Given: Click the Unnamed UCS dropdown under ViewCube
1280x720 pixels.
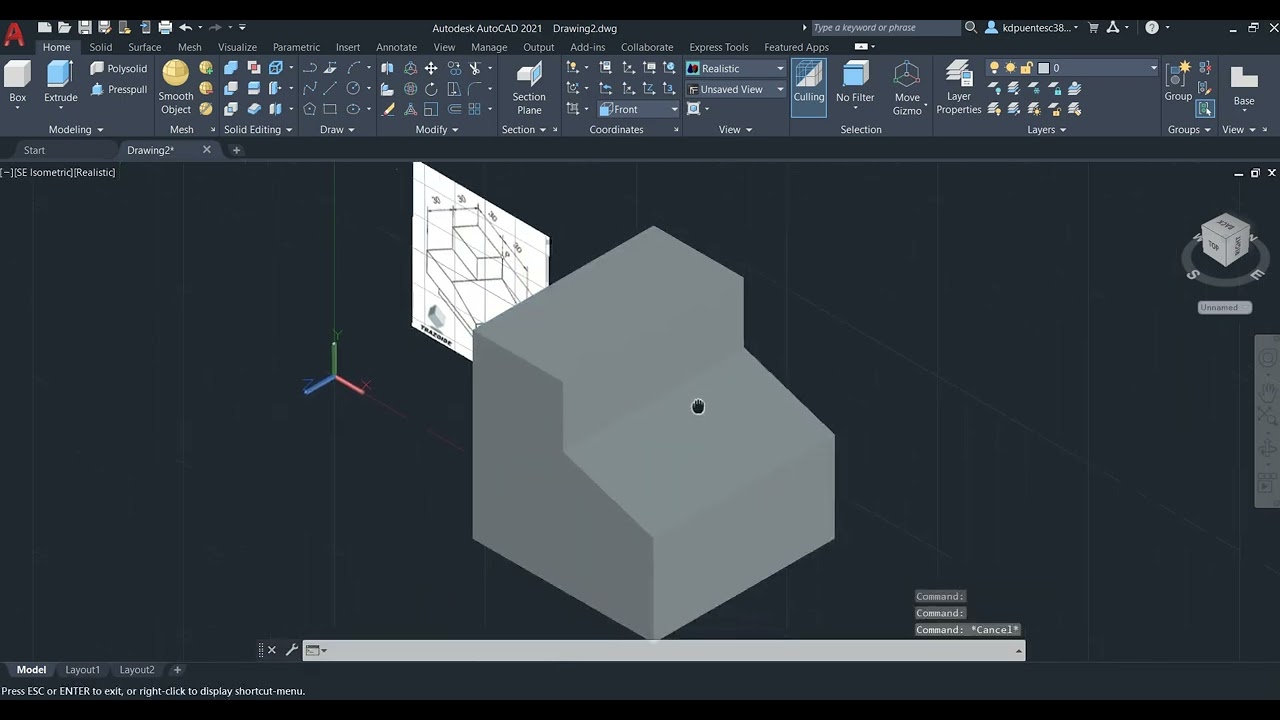Looking at the screenshot, I should pos(1225,308).
